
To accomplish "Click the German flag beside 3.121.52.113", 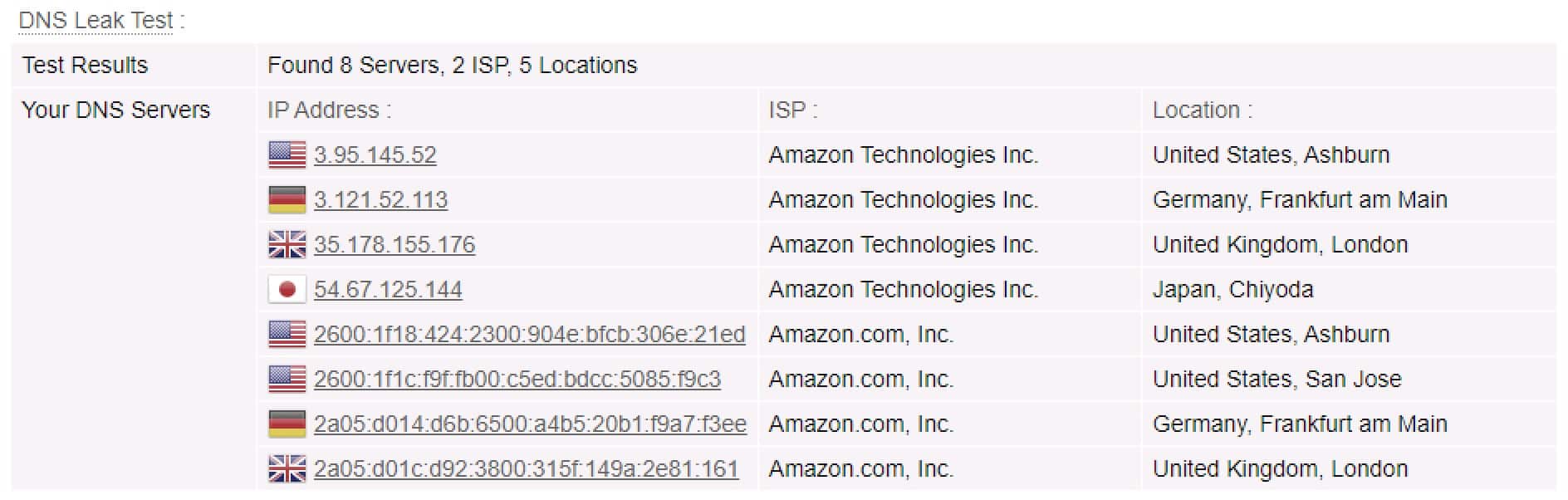I will pyautogui.click(x=287, y=199).
